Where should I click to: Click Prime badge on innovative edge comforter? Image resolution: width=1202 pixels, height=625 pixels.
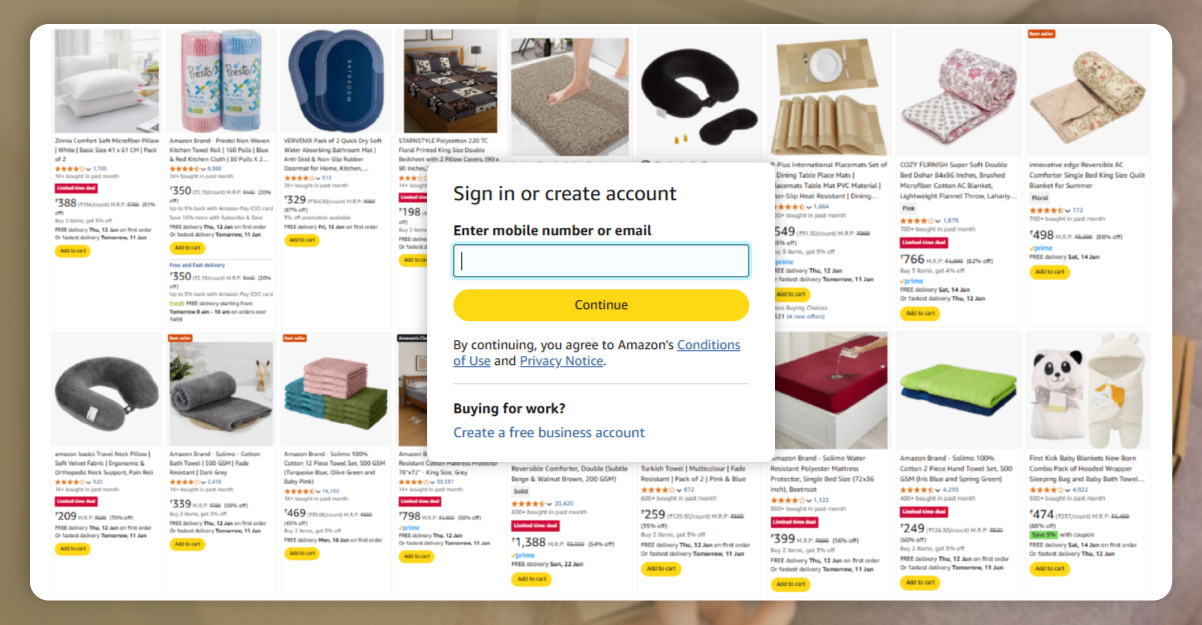coord(1041,248)
